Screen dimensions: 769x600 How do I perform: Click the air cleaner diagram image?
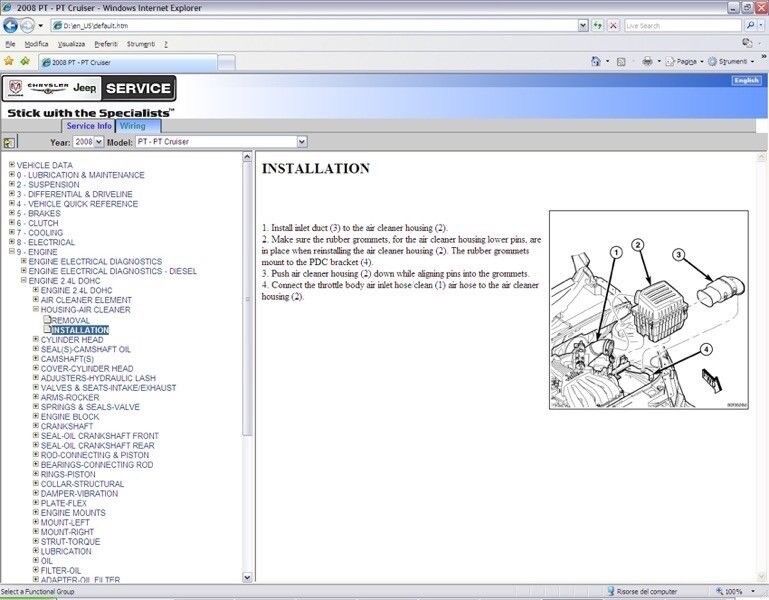pyautogui.click(x=648, y=310)
